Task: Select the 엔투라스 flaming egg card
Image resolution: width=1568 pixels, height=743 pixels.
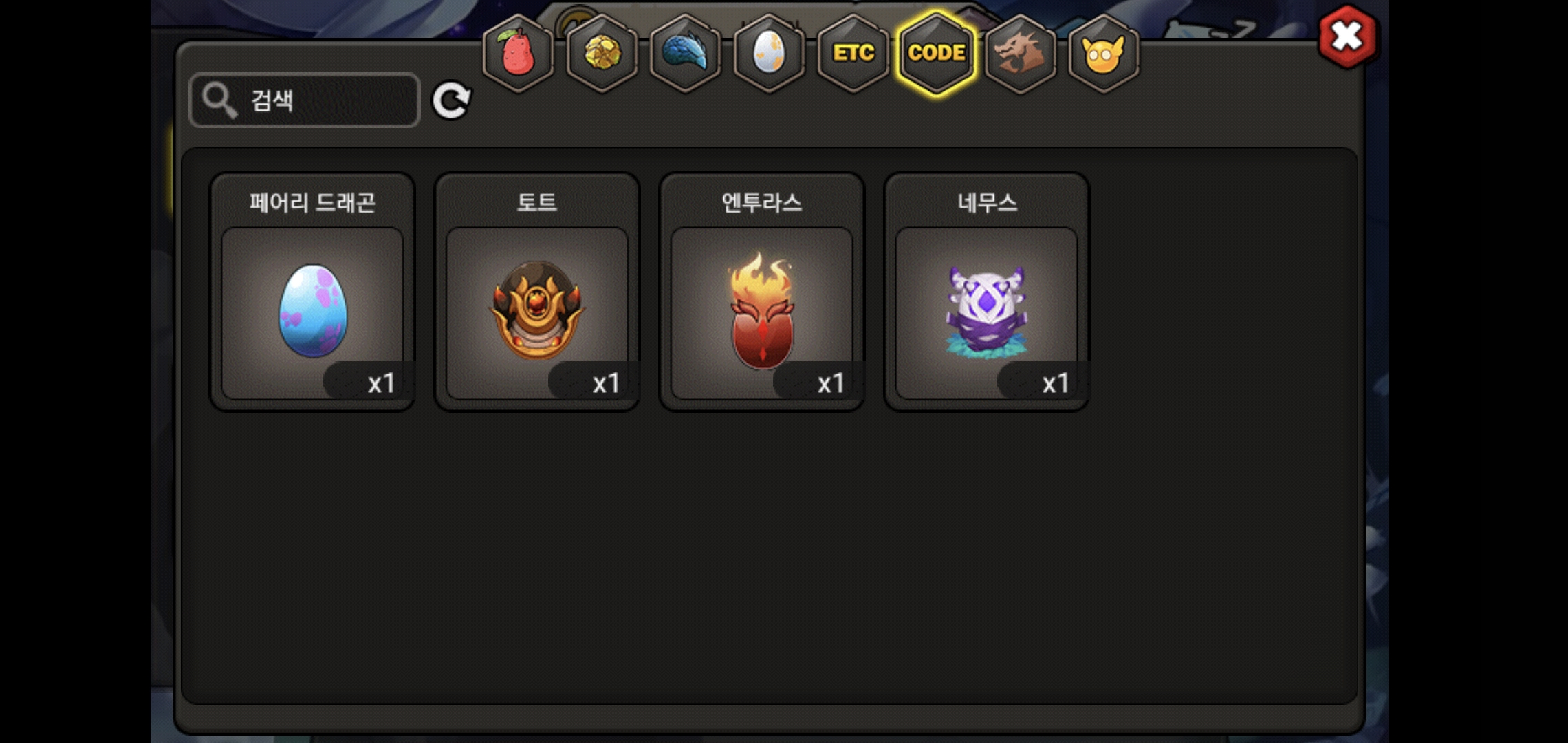Action: coord(762,292)
